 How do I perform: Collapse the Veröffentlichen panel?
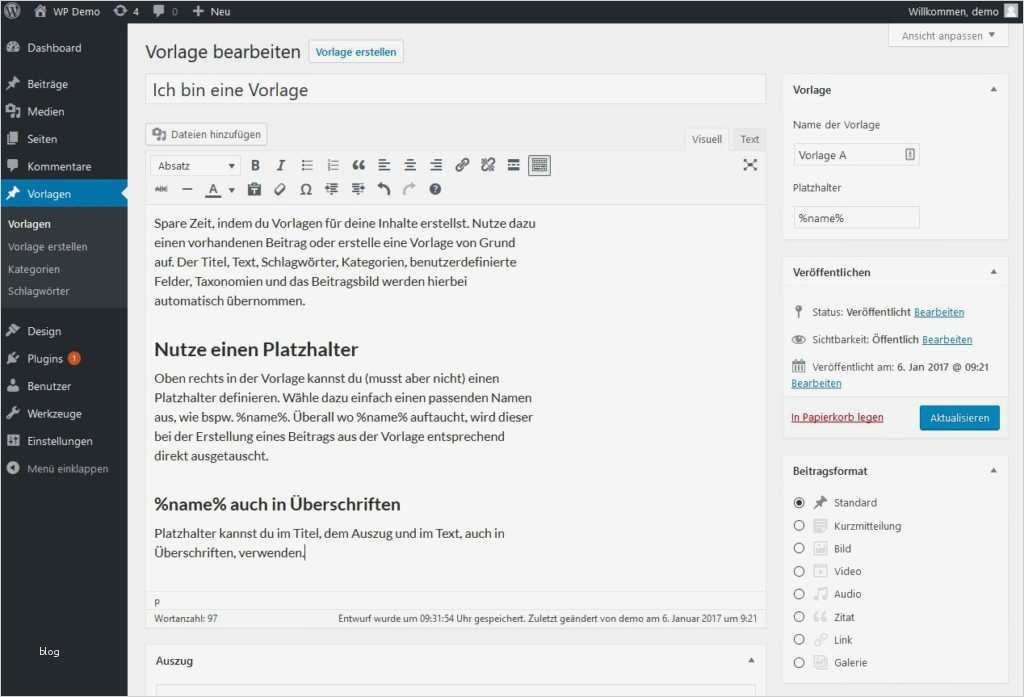click(x=993, y=272)
